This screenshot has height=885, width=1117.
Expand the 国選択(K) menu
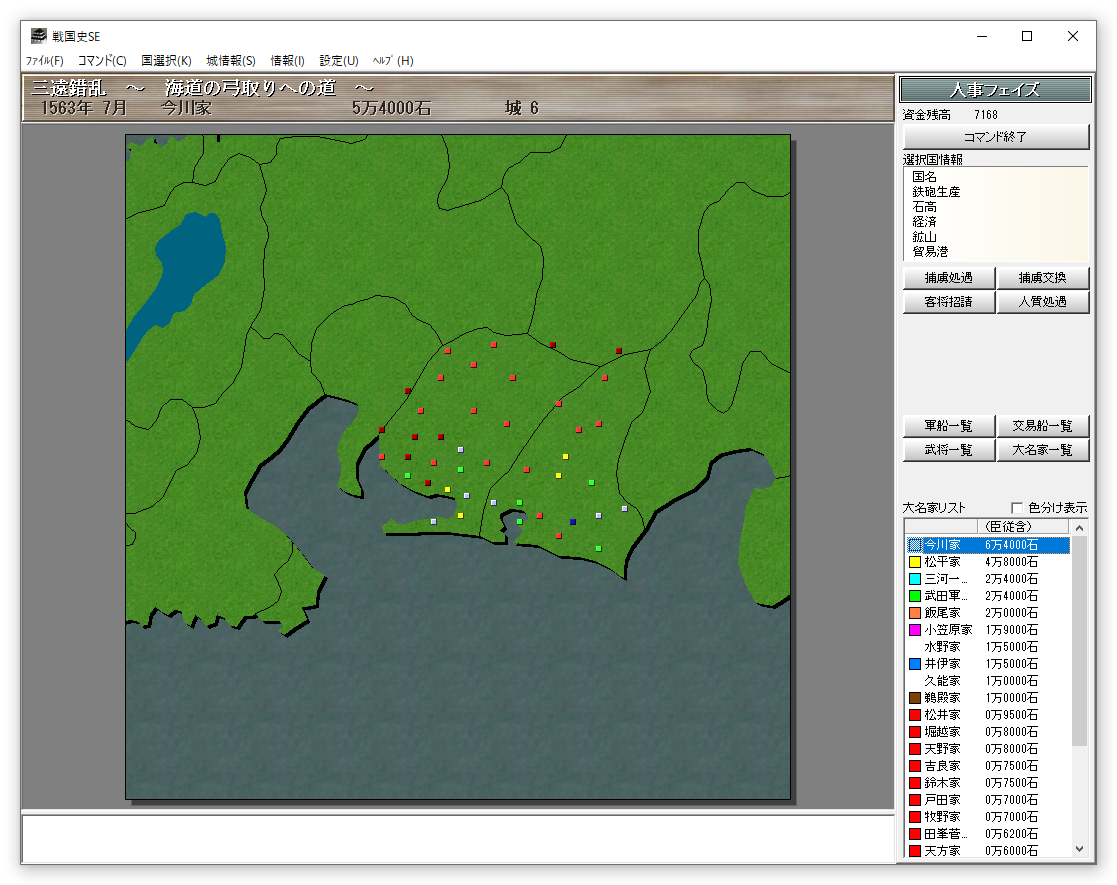tap(166, 61)
